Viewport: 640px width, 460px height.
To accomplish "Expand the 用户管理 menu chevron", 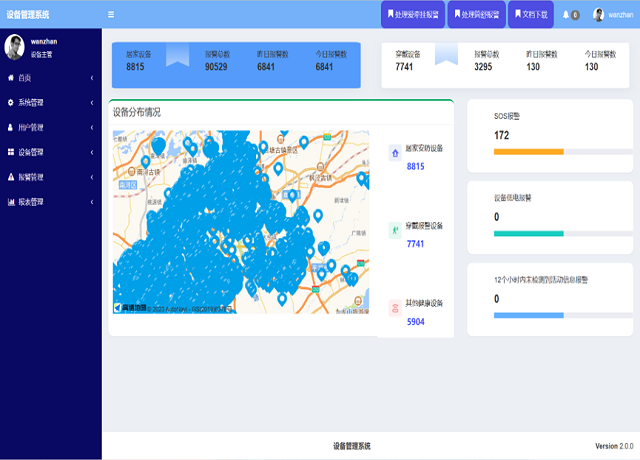I will click(x=92, y=127).
